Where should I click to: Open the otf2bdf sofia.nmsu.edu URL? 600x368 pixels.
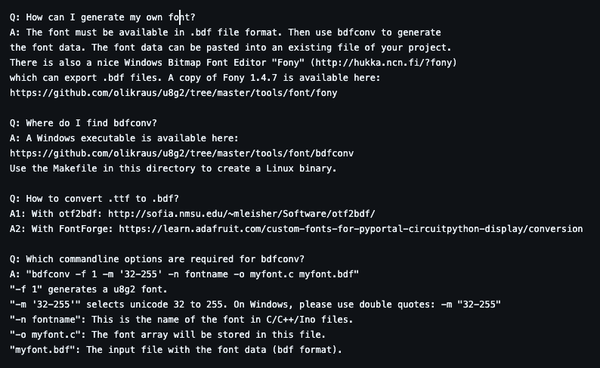(x=241, y=214)
